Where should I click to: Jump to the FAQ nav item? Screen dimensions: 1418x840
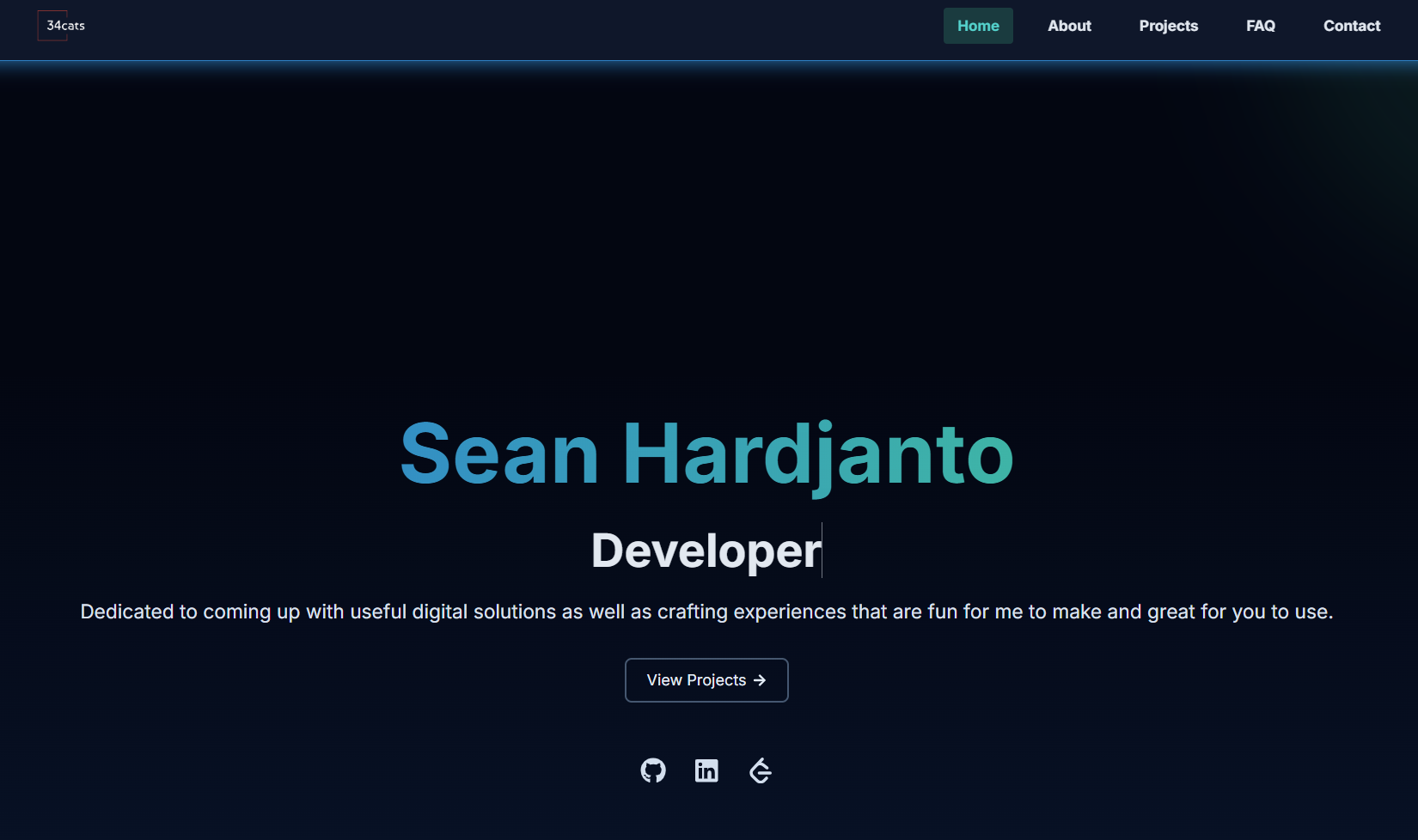click(1260, 26)
